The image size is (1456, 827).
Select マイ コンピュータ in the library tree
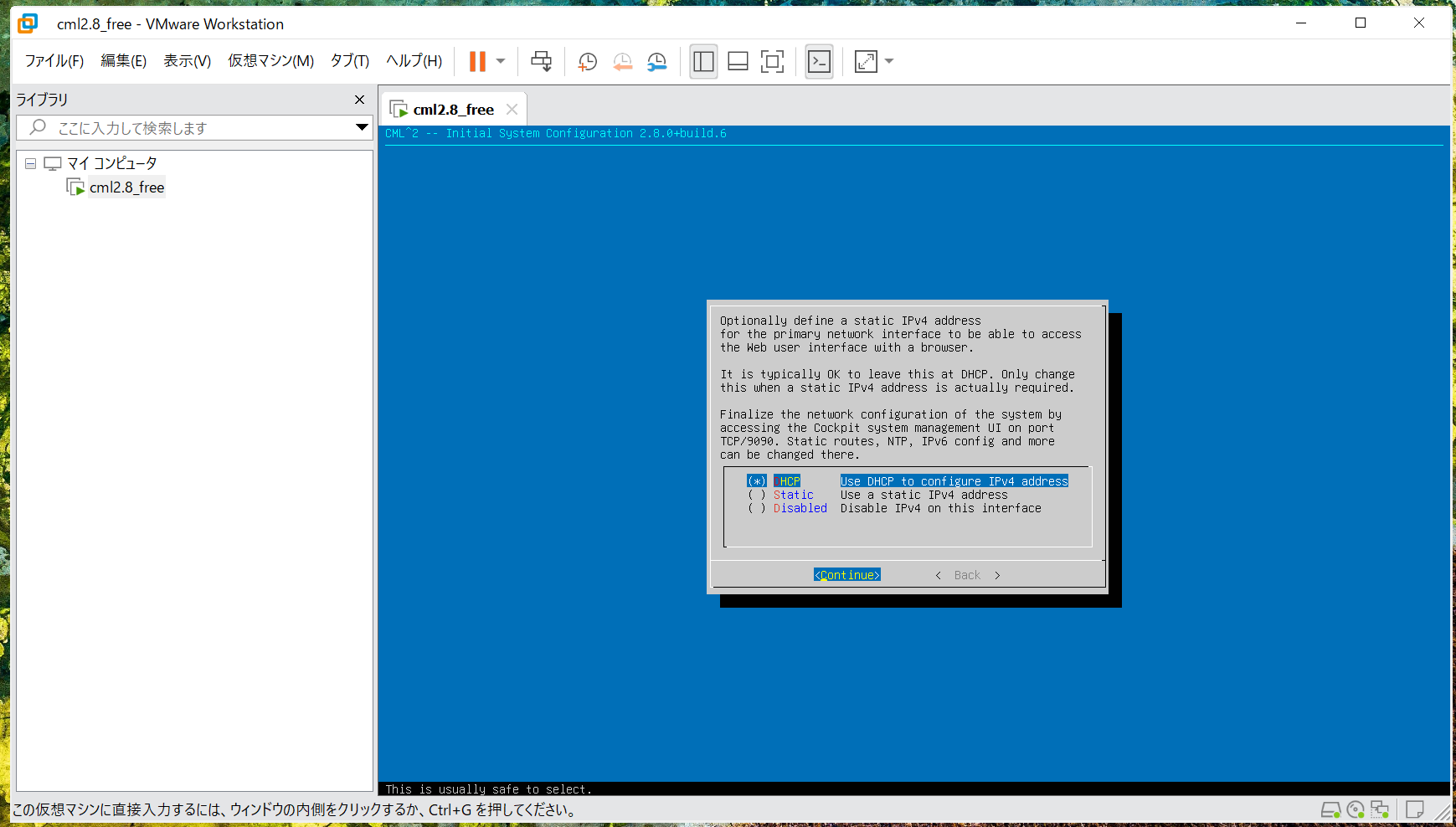pyautogui.click(x=111, y=163)
